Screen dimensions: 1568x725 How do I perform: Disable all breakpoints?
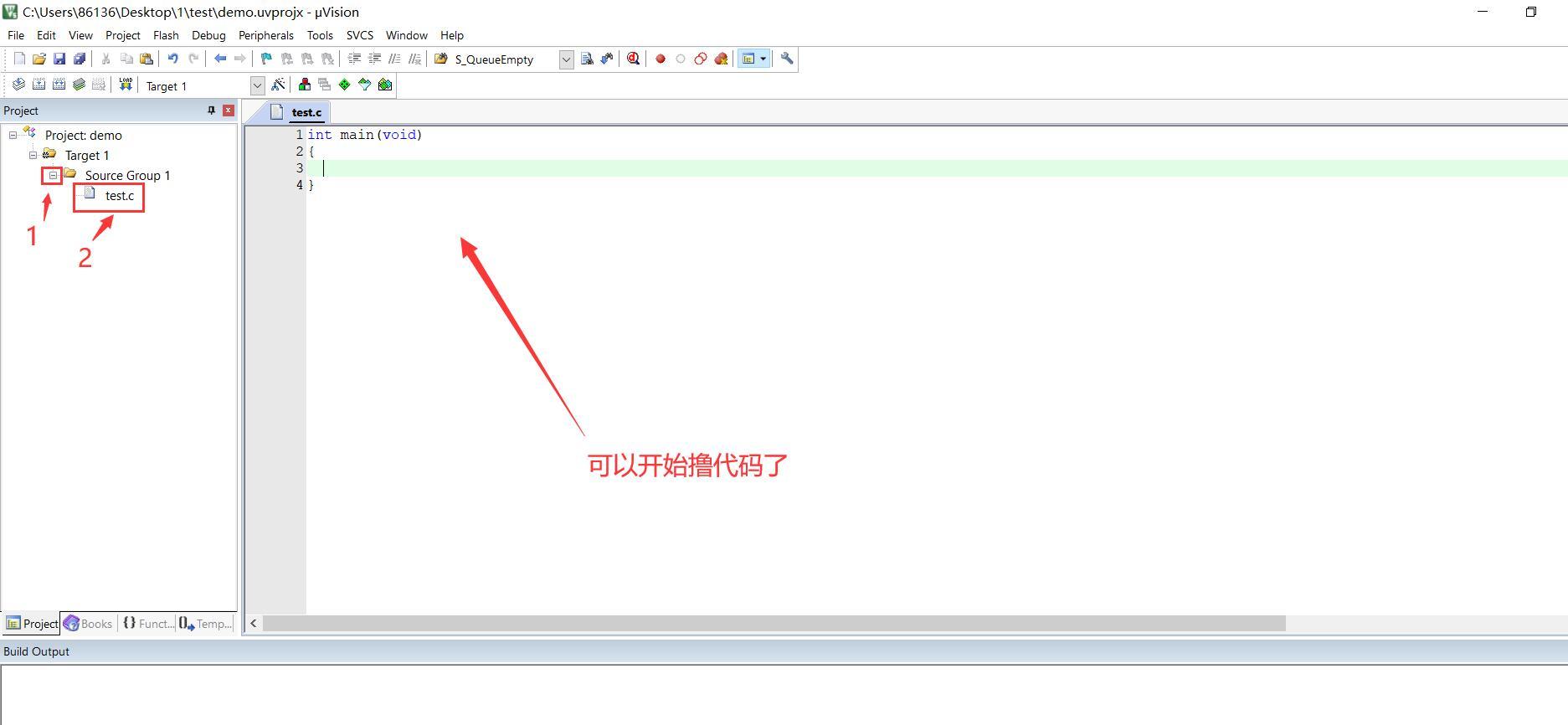pos(701,59)
